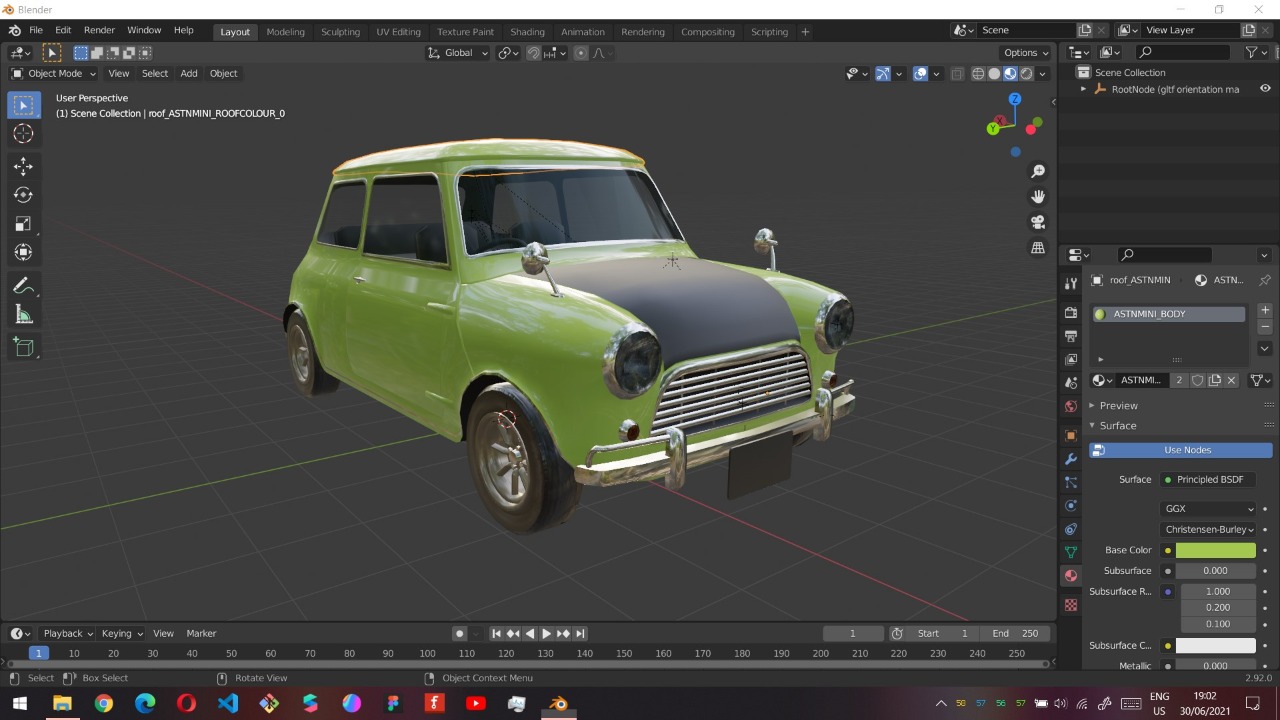The width and height of the screenshot is (1280, 720).
Task: Open the Material properties tab icon
Action: pyautogui.click(x=1071, y=575)
